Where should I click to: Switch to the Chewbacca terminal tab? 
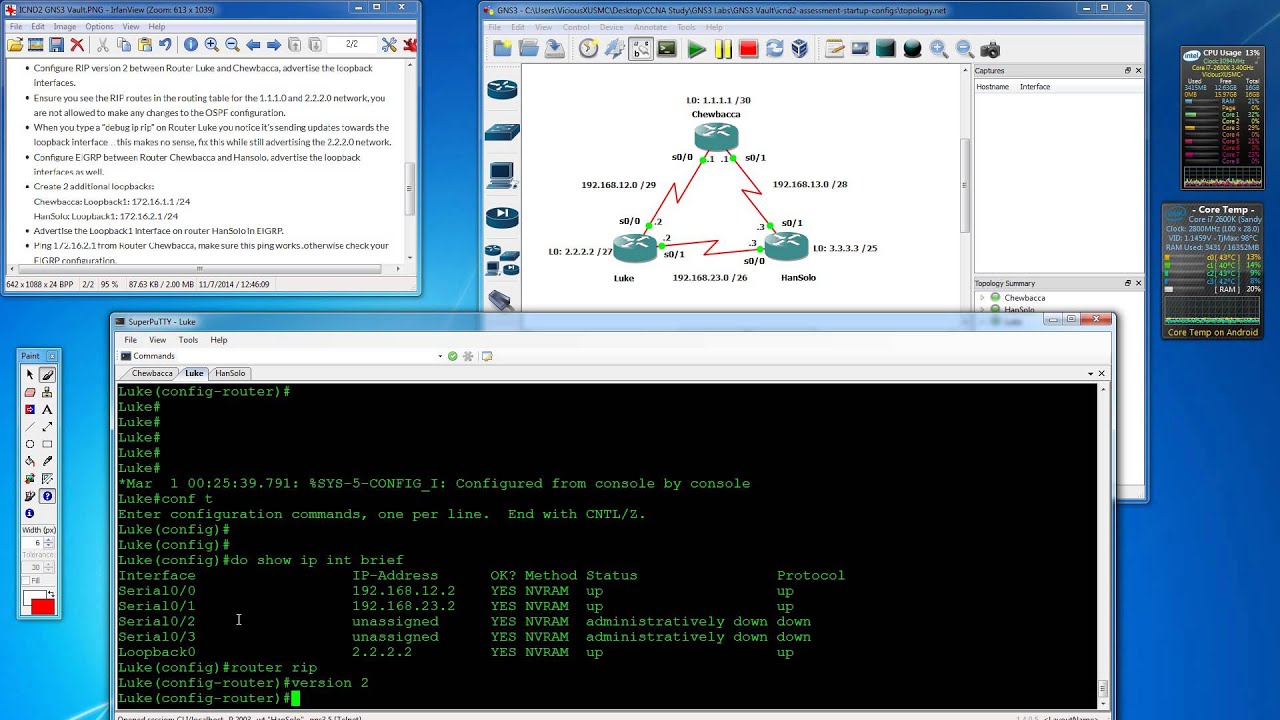point(152,373)
